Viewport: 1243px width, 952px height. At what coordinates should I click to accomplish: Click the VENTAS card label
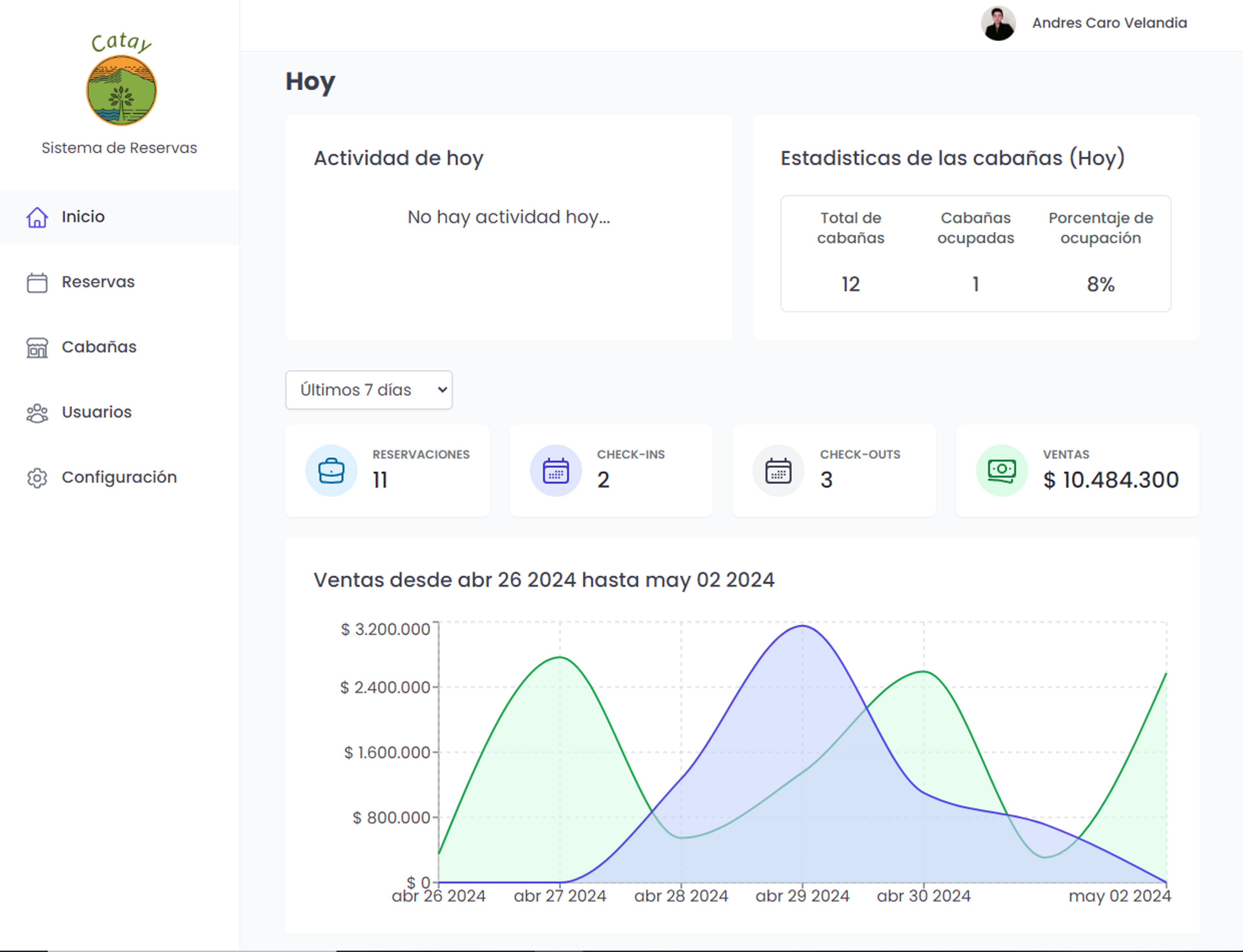[x=1066, y=454]
